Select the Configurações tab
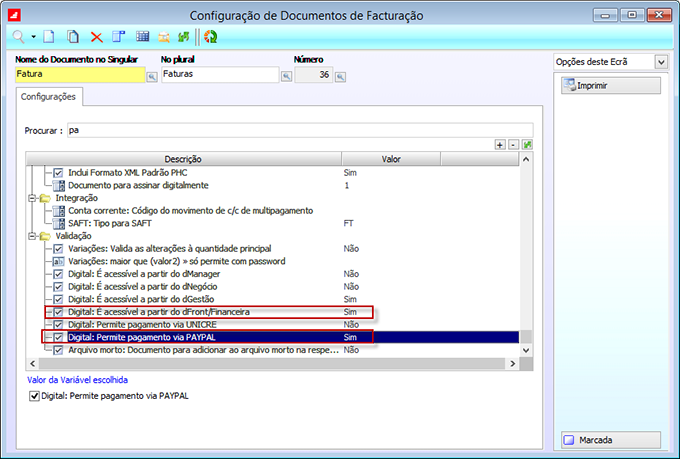Viewport: 680px width, 459px height. 48,97
